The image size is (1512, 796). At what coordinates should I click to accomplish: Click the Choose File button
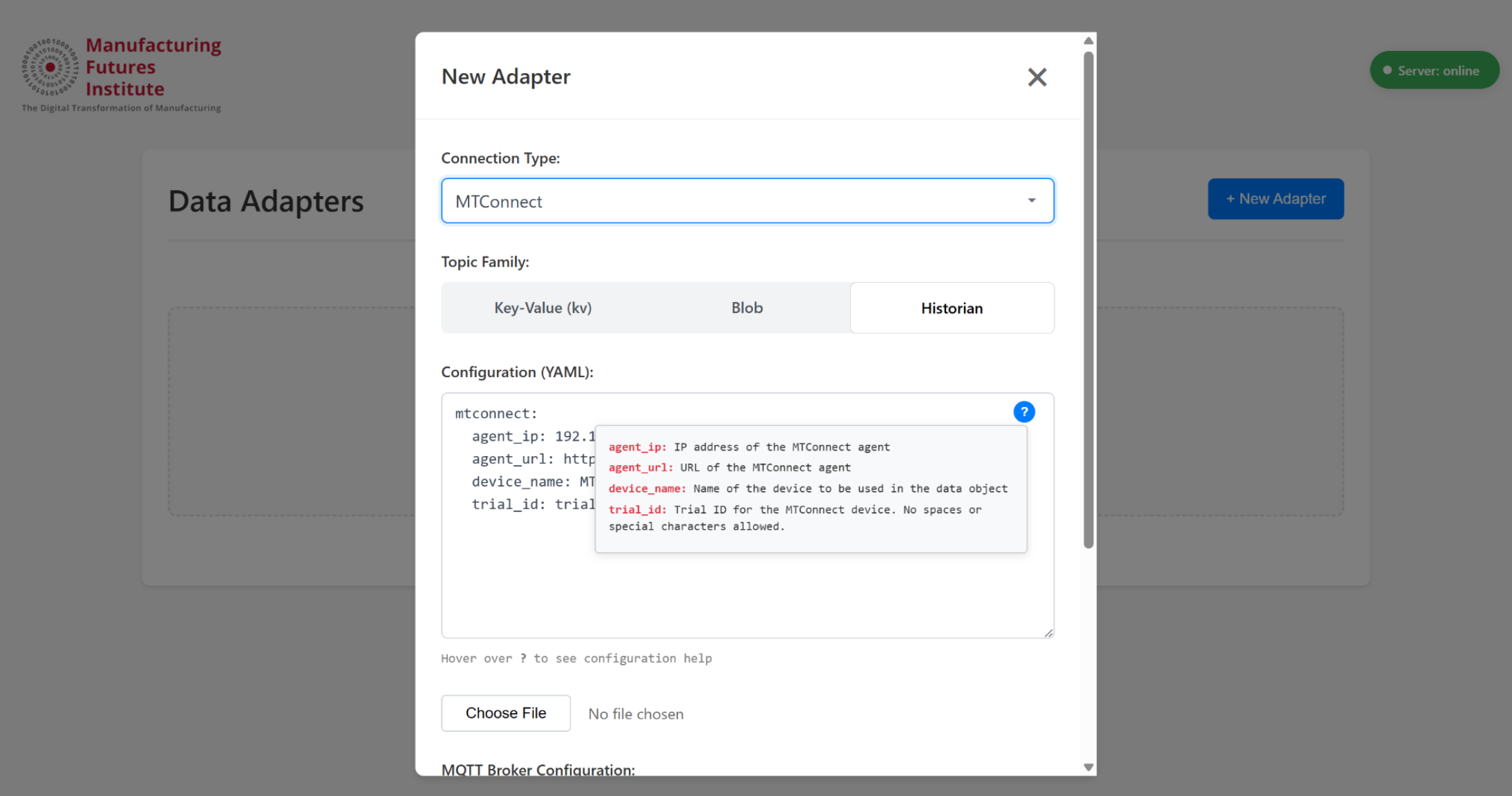506,713
